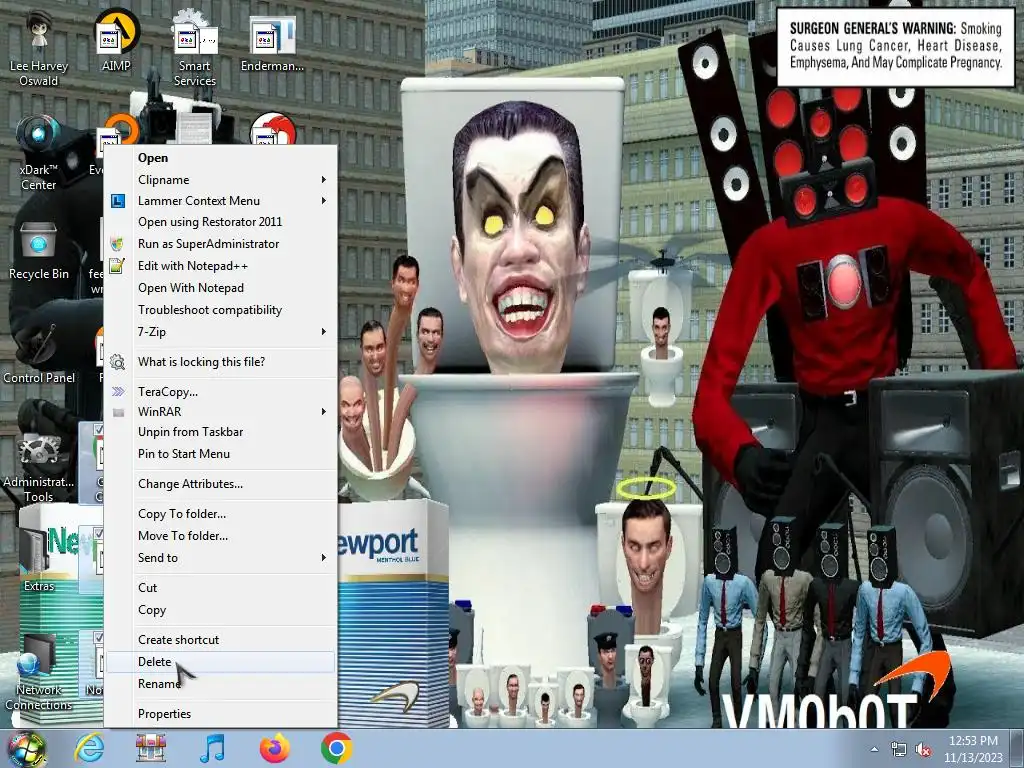Open xDark Center desktop icon
1024x768 pixels.
(39, 152)
